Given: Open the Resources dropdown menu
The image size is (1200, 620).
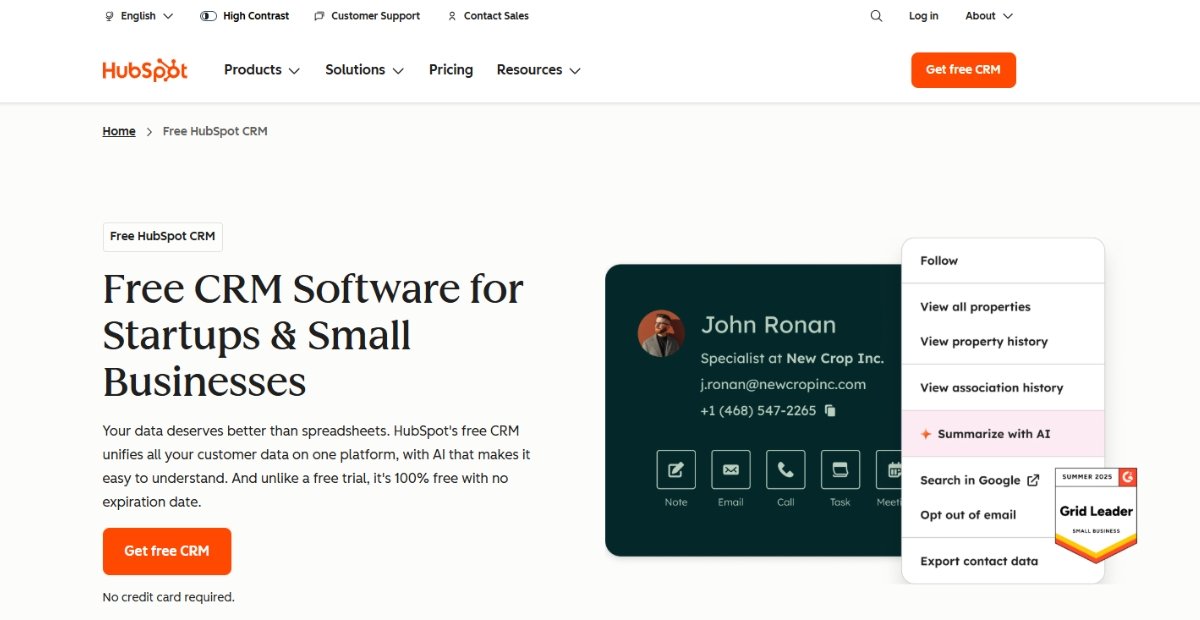Looking at the screenshot, I should pyautogui.click(x=539, y=70).
